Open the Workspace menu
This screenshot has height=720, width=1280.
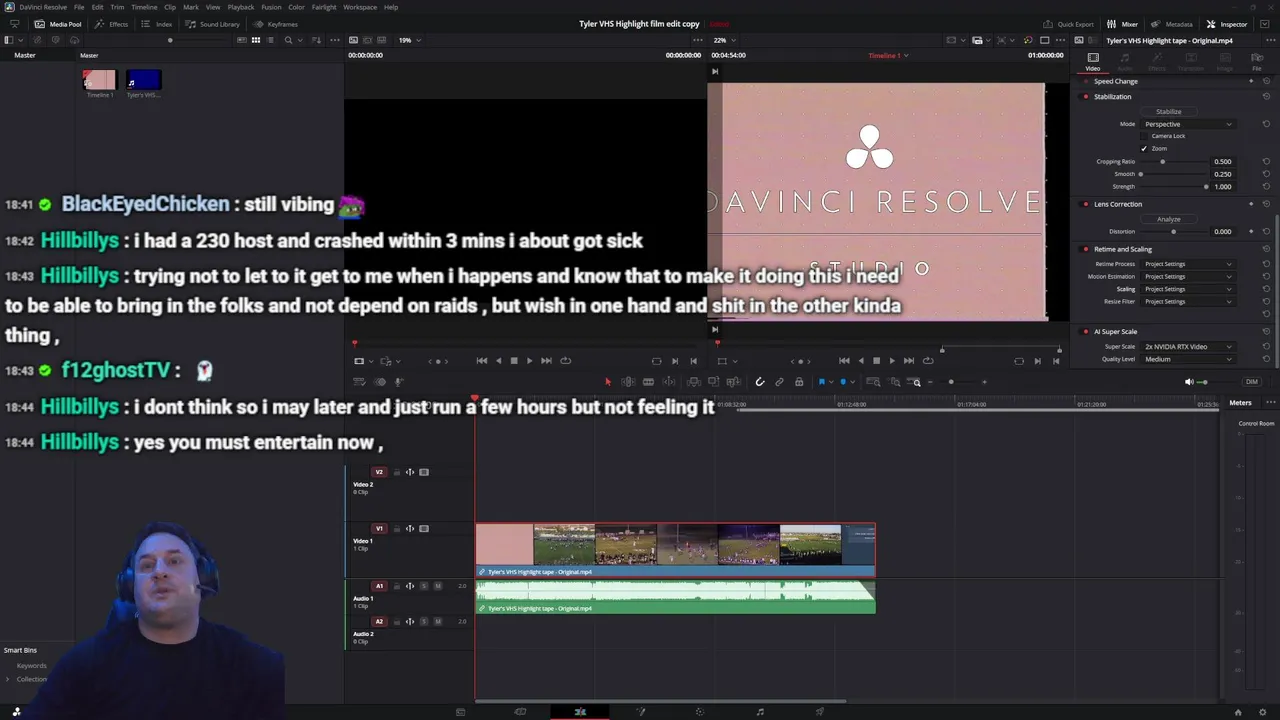[x=360, y=7]
